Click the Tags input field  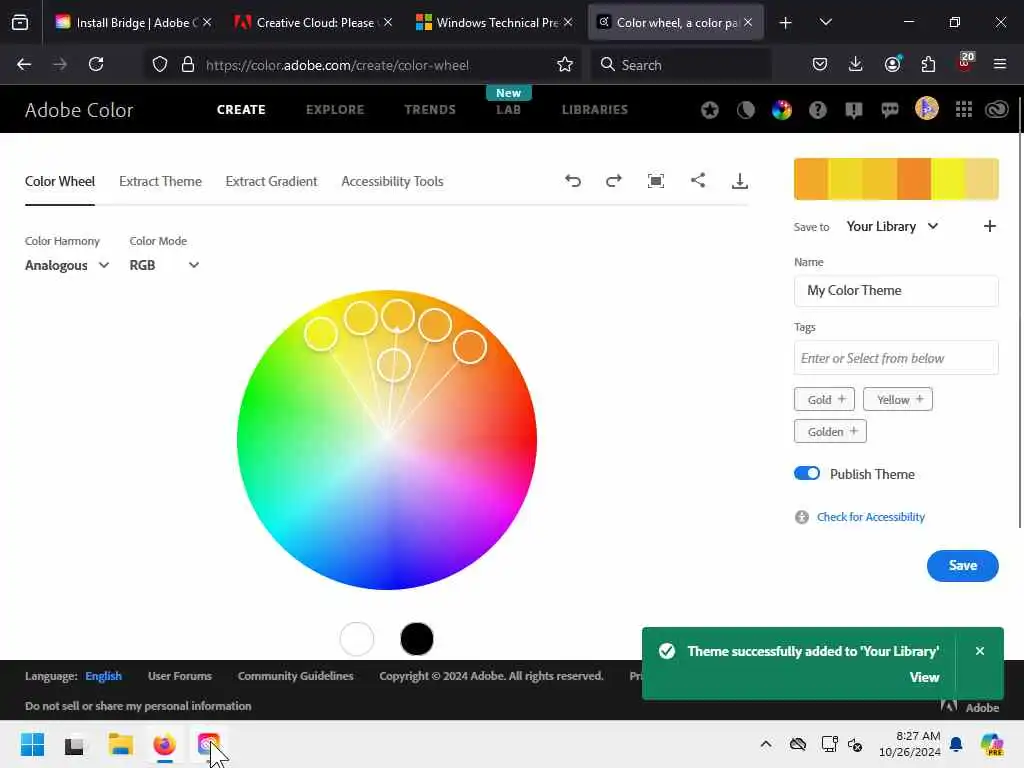(896, 358)
